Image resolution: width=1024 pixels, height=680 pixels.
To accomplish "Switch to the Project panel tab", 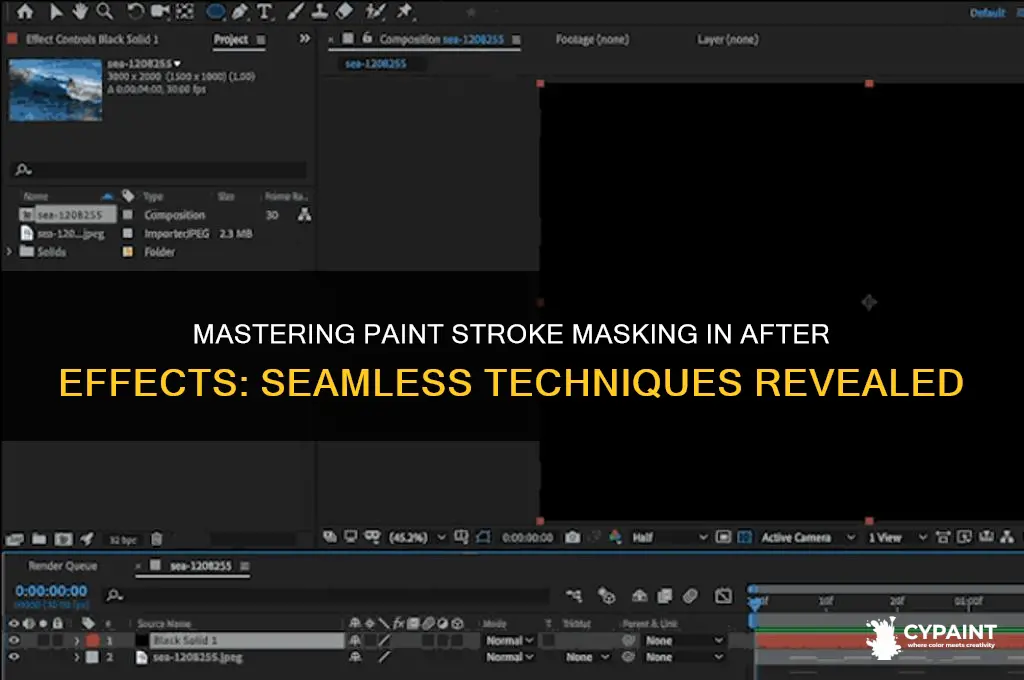I will (231, 39).
